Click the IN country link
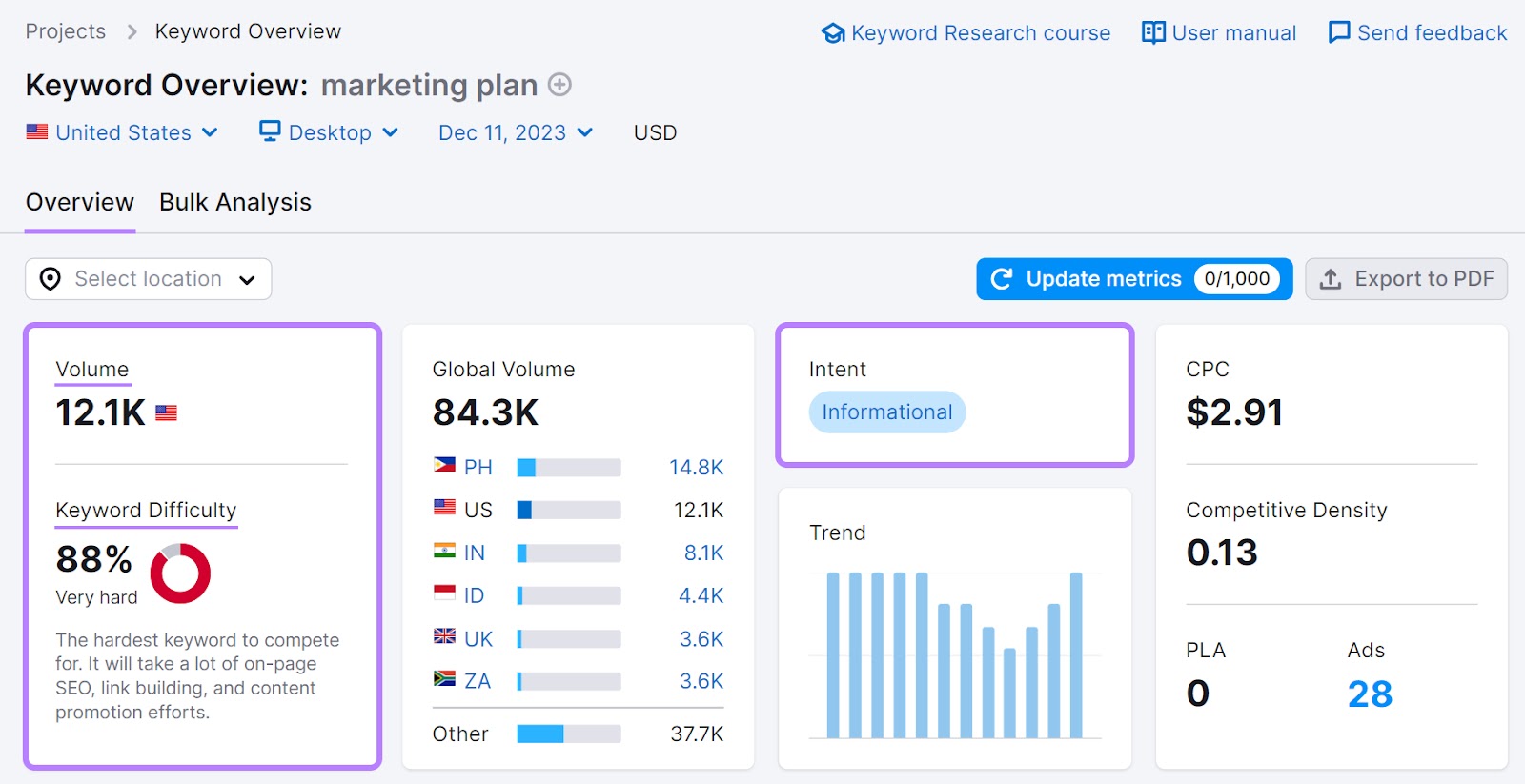1525x784 pixels. coord(475,553)
